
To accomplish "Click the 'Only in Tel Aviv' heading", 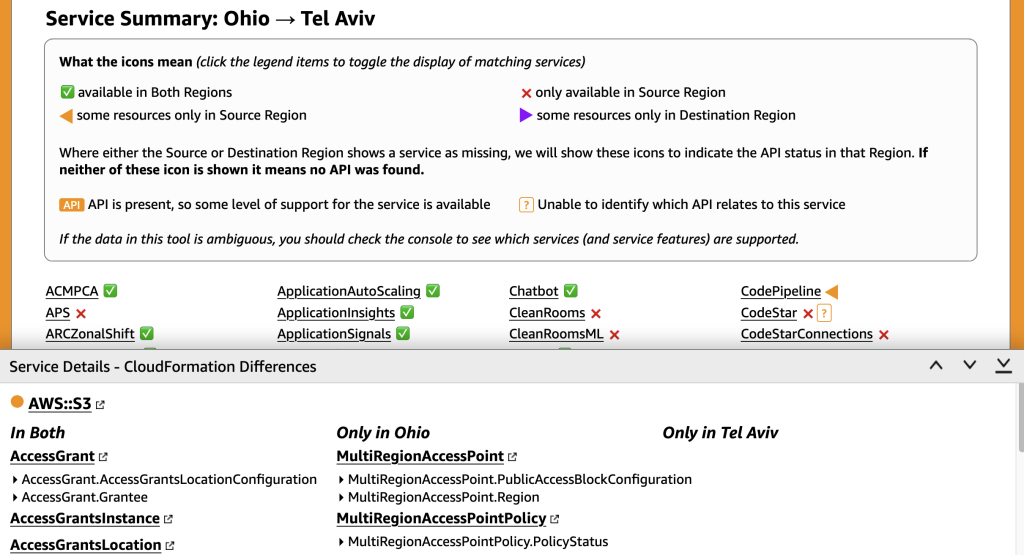I will (x=720, y=432).
